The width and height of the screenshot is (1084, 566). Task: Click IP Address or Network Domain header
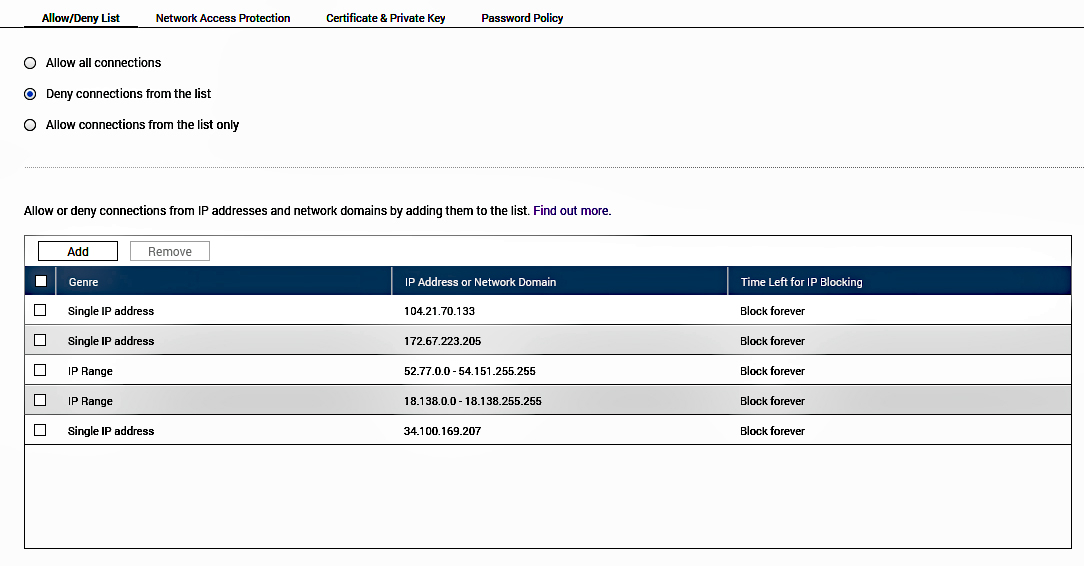coord(480,282)
